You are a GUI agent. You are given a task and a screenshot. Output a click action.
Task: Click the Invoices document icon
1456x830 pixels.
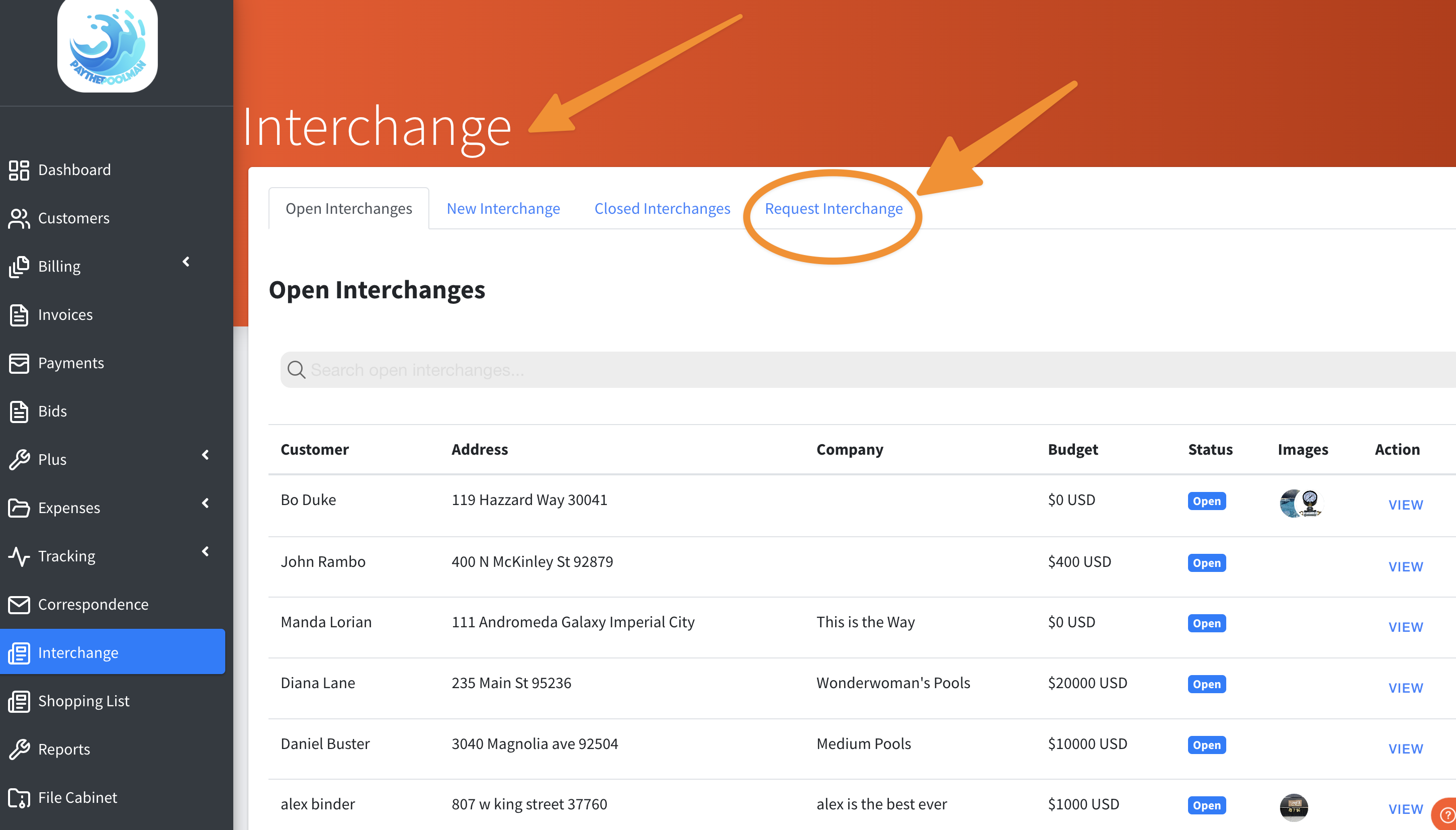tap(19, 315)
